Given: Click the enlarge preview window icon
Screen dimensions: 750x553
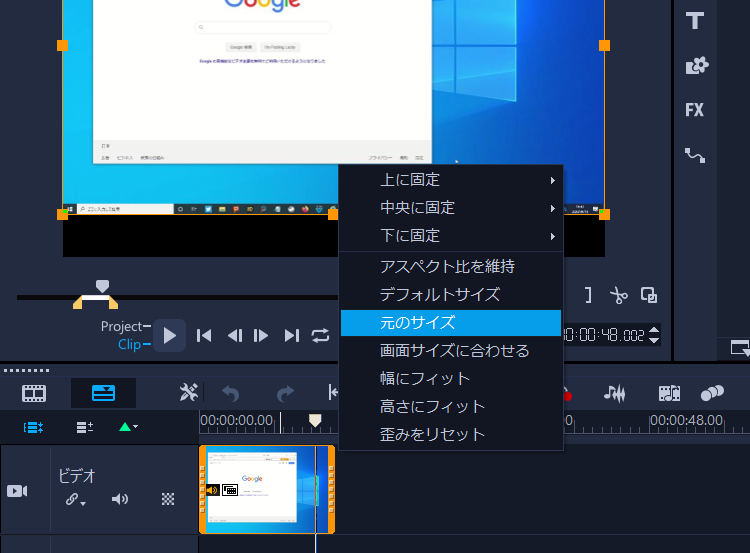Looking at the screenshot, I should coord(649,295).
